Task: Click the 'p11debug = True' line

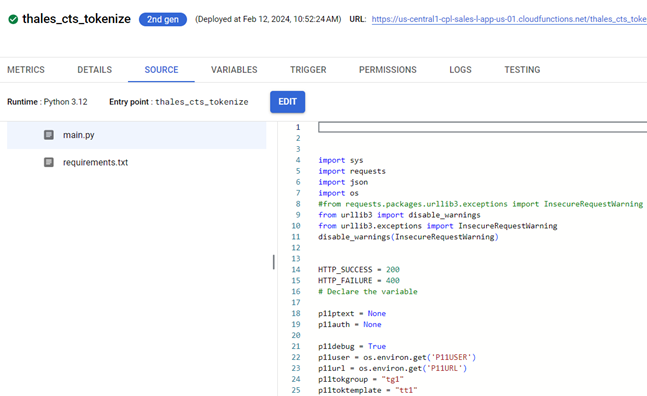Action: click(352, 346)
